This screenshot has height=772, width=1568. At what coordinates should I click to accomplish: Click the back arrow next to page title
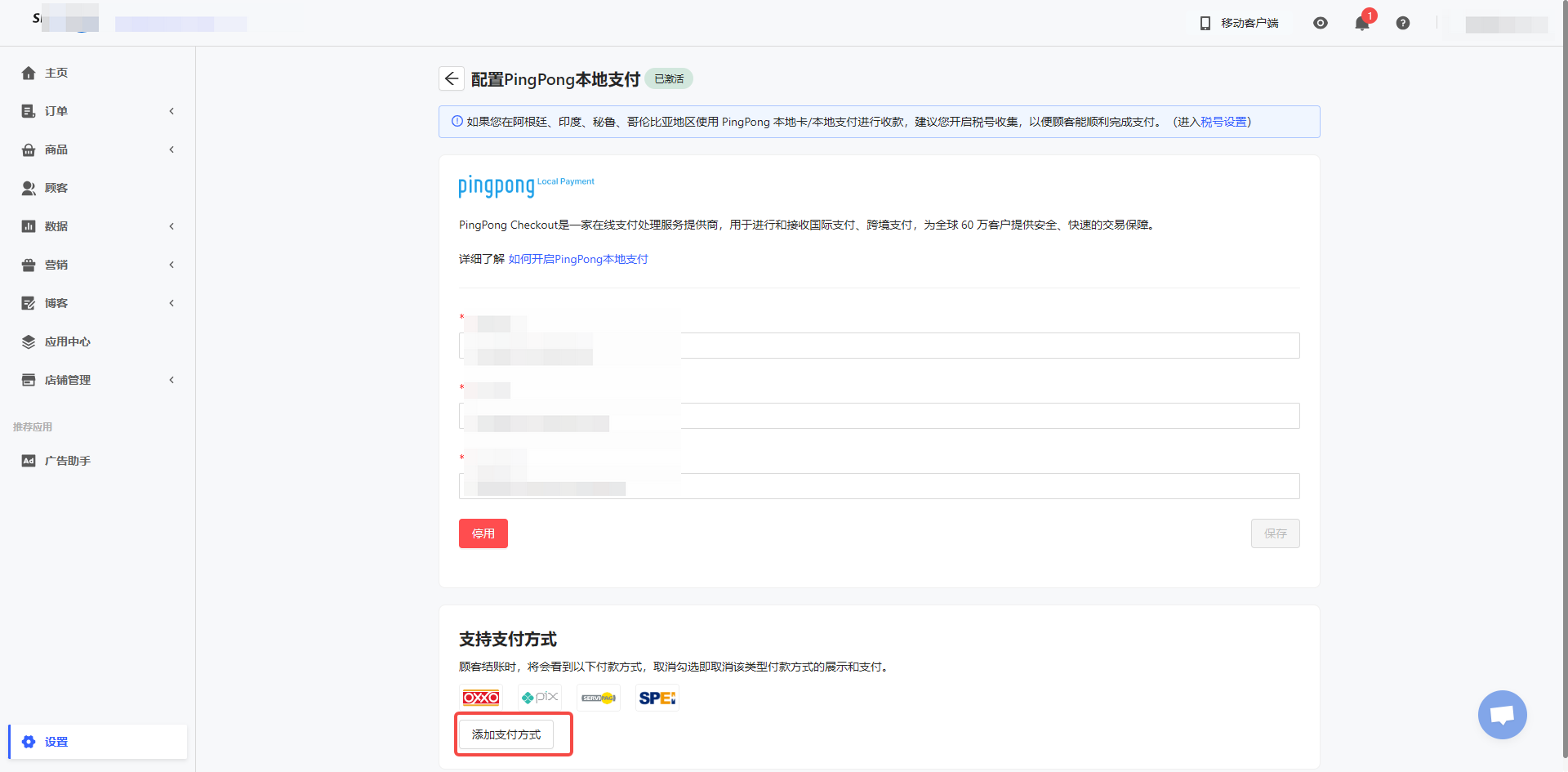(452, 78)
